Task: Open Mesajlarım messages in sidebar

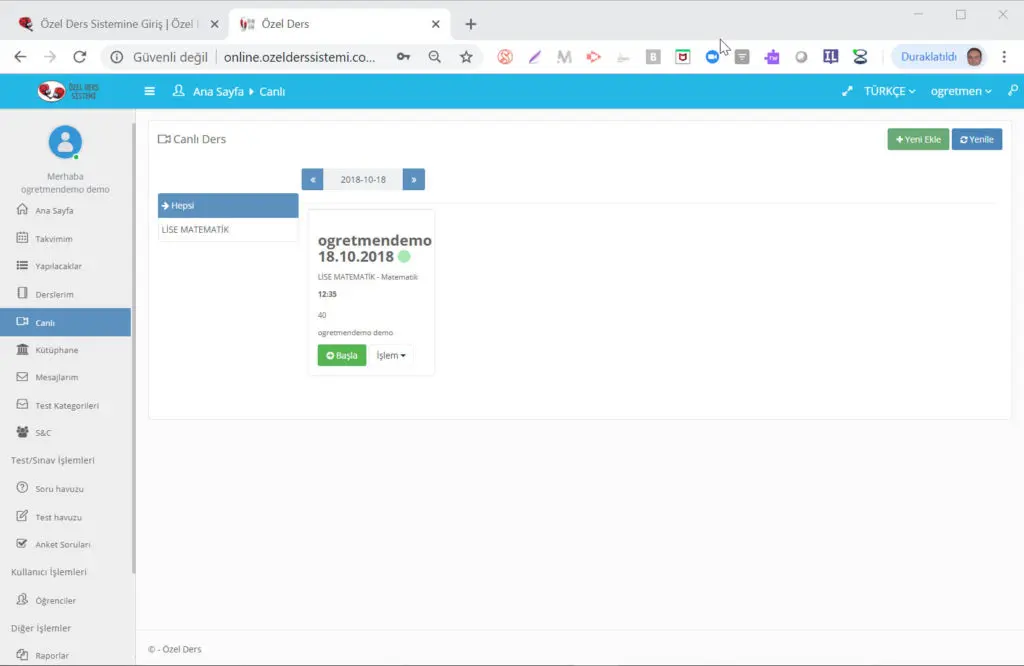Action: (56, 378)
